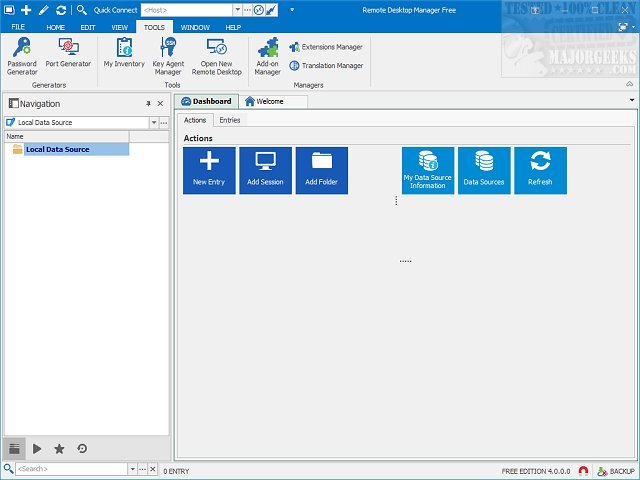Screen dimensions: 640x480
Task: Switch to the Entries tab
Action: (229, 120)
